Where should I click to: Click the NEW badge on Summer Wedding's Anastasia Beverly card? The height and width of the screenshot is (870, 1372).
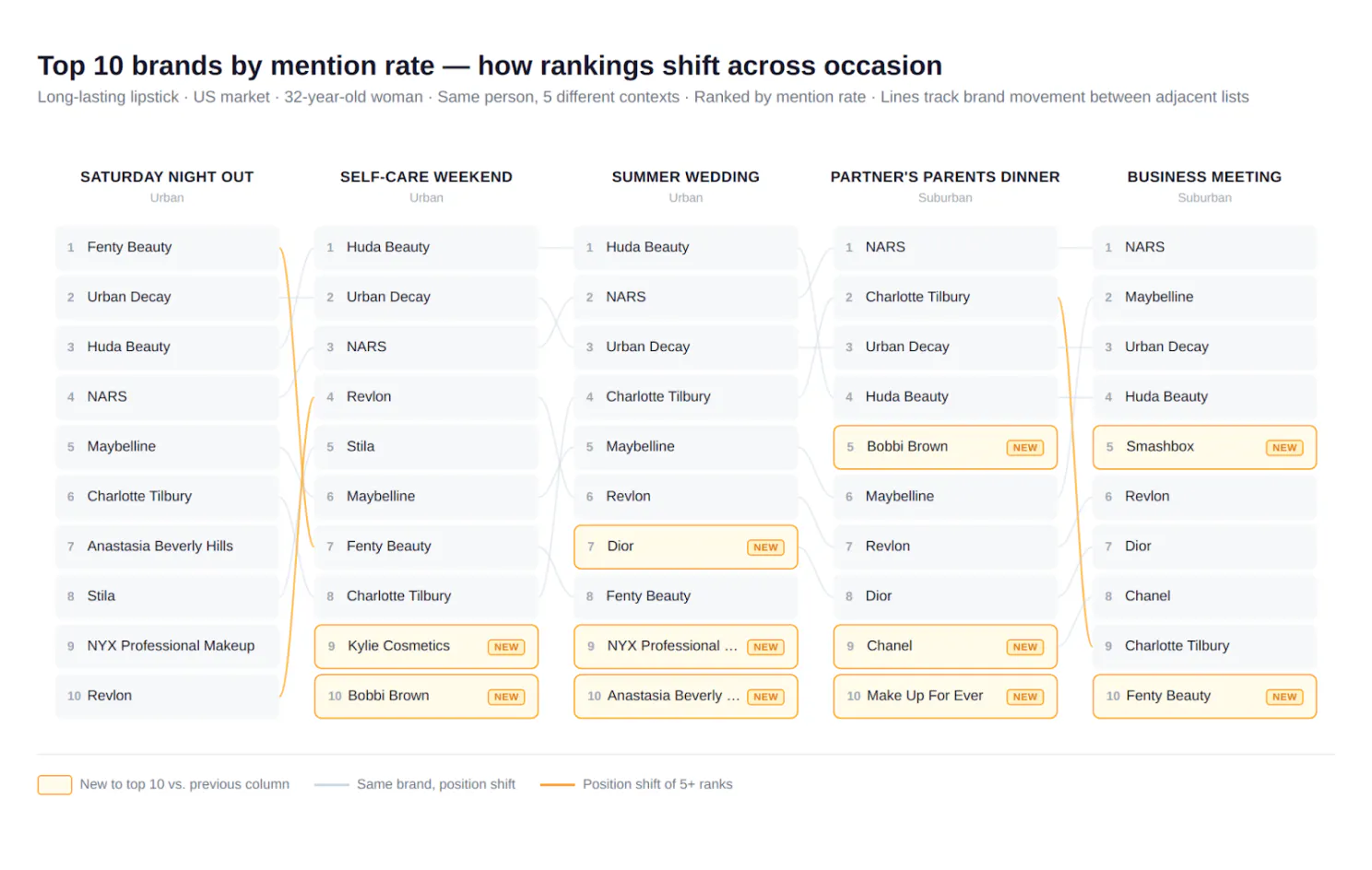(x=765, y=697)
